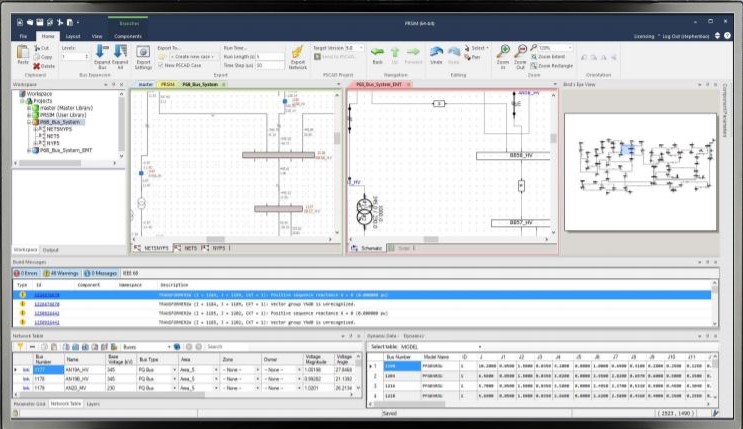Click the save icon in quick access toolbar
The image size is (743, 429).
[x=40, y=22]
